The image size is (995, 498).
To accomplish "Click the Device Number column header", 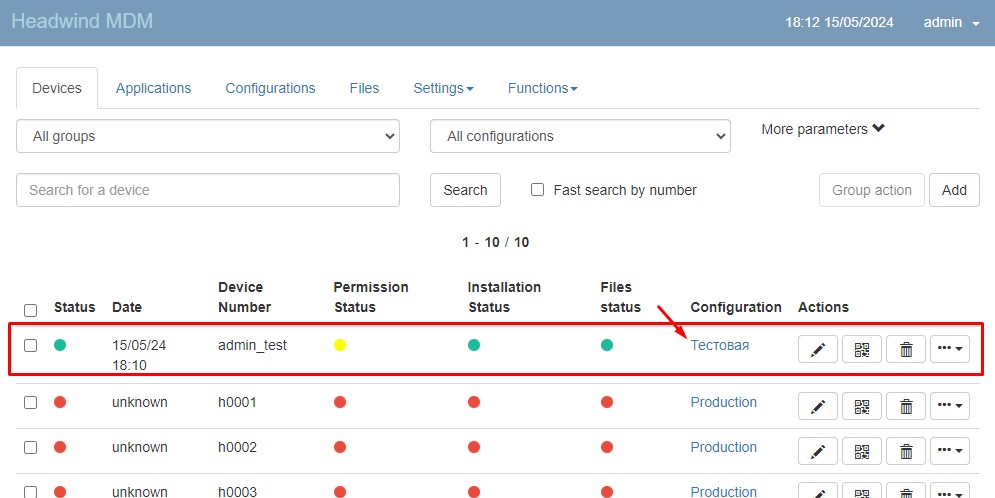I will [245, 297].
